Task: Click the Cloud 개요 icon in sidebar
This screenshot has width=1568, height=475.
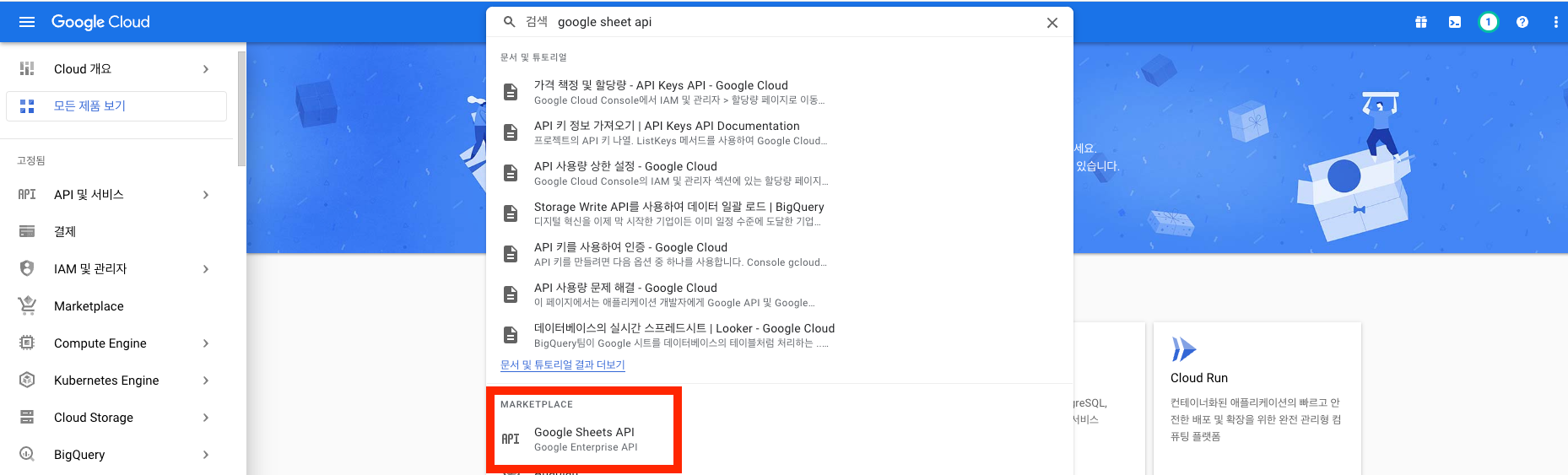Action: pos(27,69)
